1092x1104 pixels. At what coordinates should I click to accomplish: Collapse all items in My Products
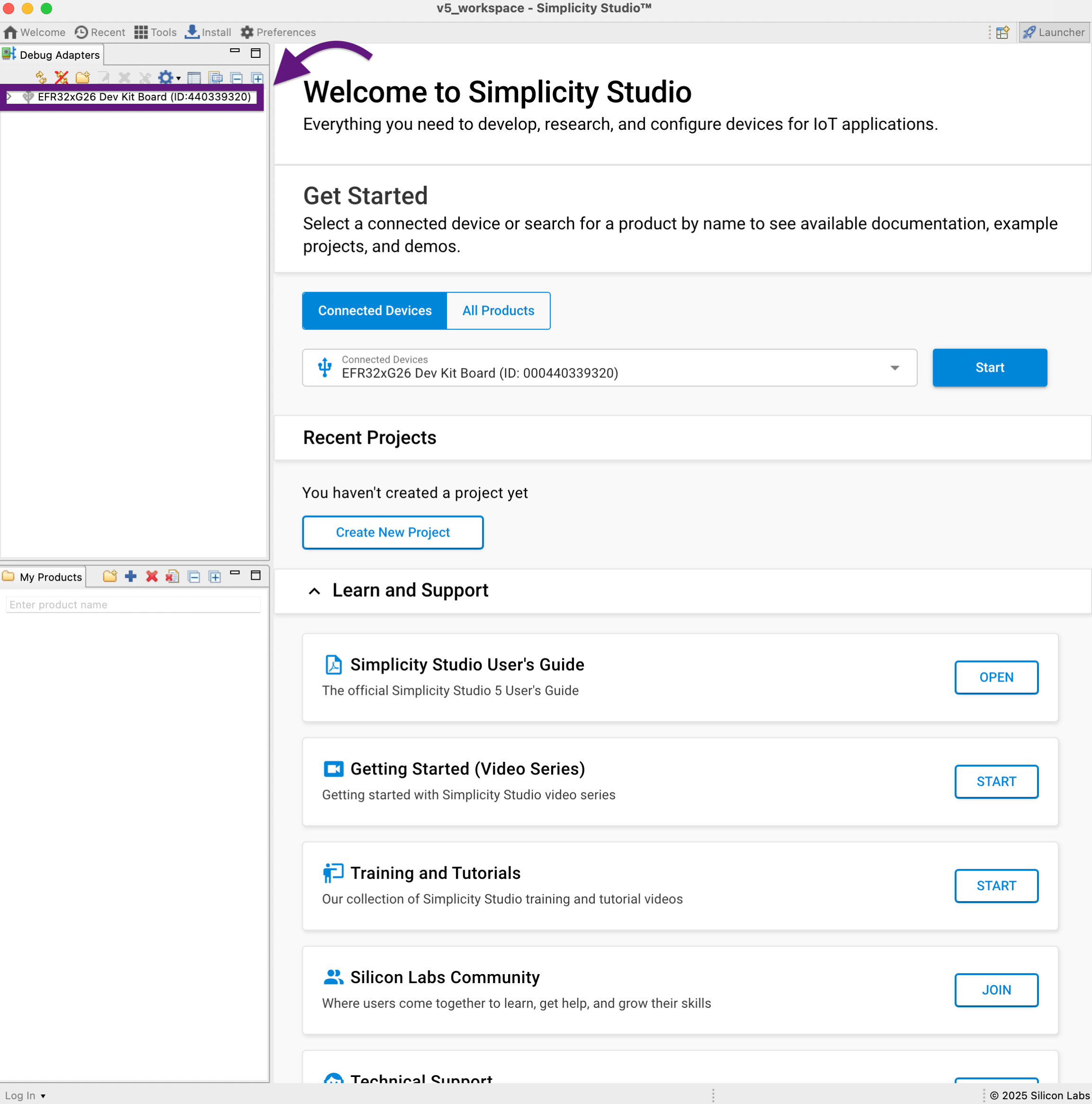(x=194, y=576)
